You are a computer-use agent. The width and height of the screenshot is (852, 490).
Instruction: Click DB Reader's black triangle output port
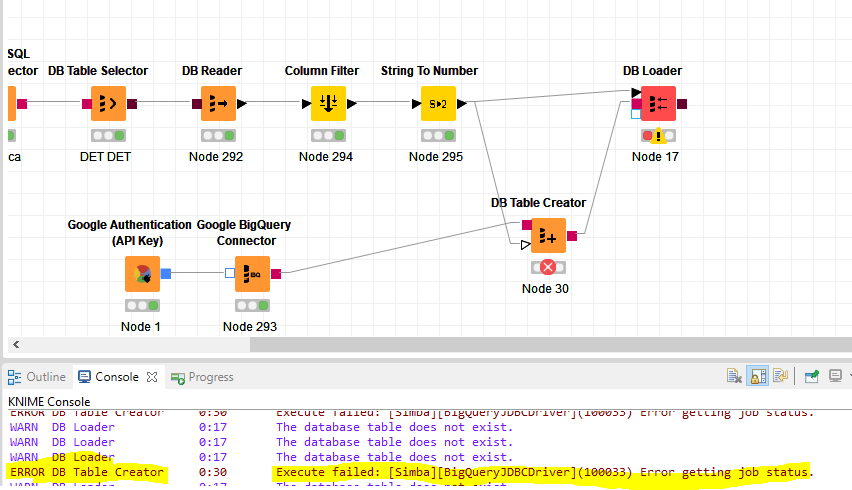pos(242,104)
